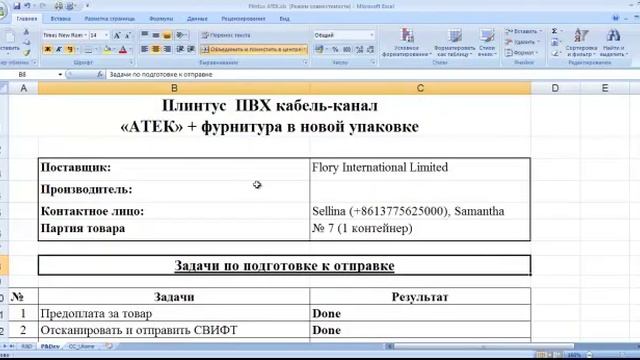
Task: Open the fill color dropdown arrow
Action: [x=115, y=49]
